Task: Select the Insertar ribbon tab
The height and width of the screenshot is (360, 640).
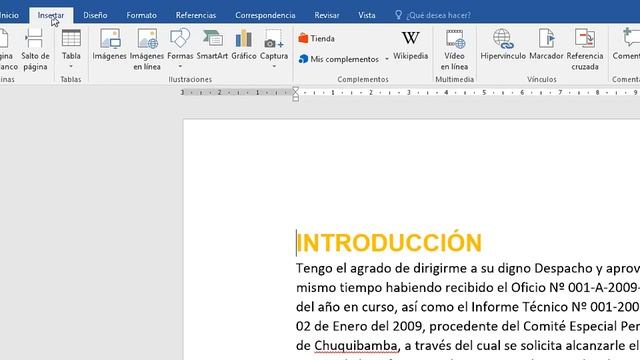Action: click(51, 15)
